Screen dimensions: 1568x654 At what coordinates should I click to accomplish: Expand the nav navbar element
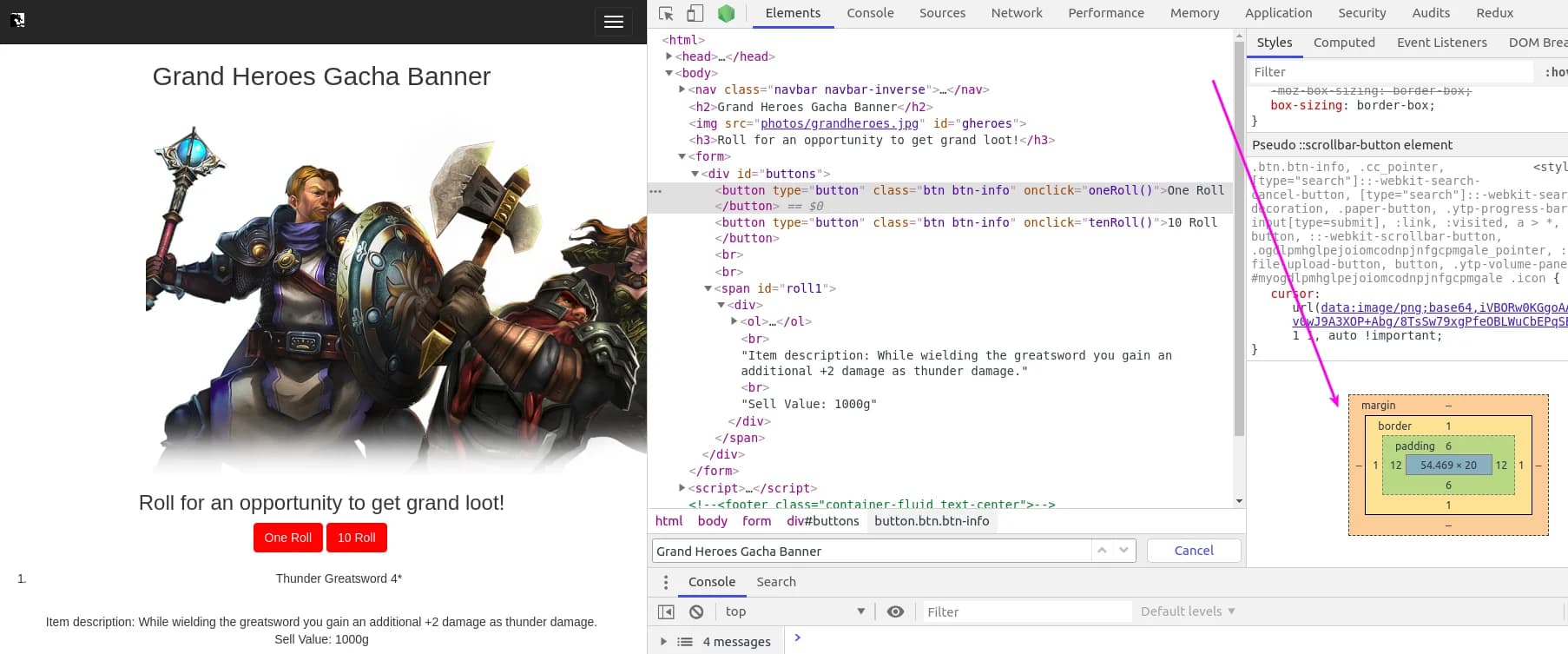(x=682, y=89)
